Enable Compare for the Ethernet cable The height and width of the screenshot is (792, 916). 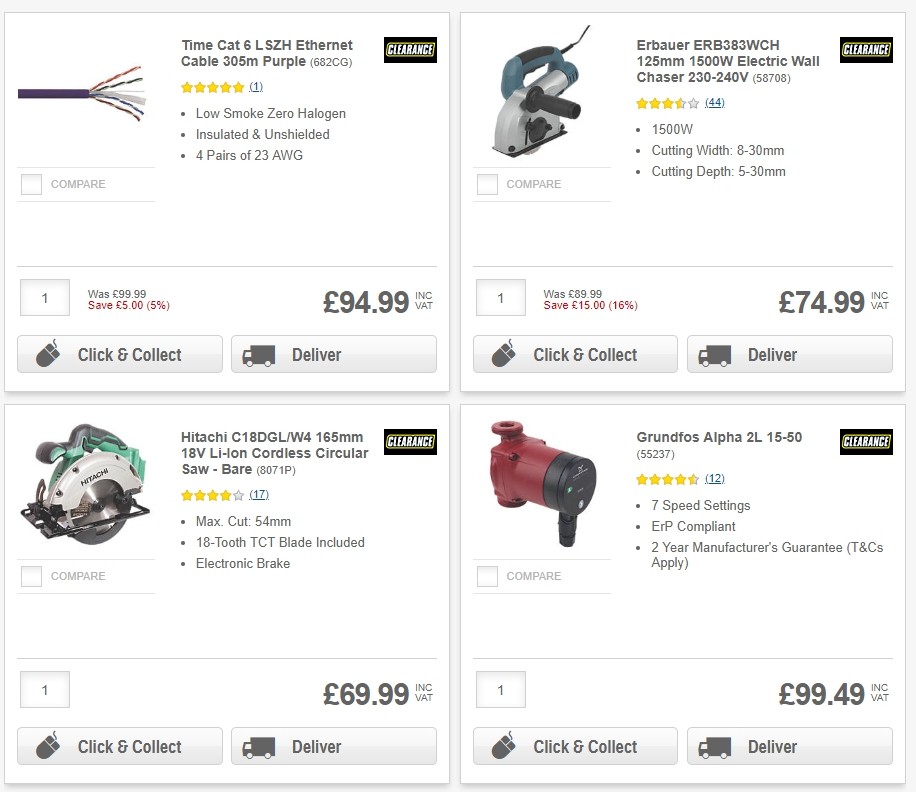pyautogui.click(x=31, y=184)
